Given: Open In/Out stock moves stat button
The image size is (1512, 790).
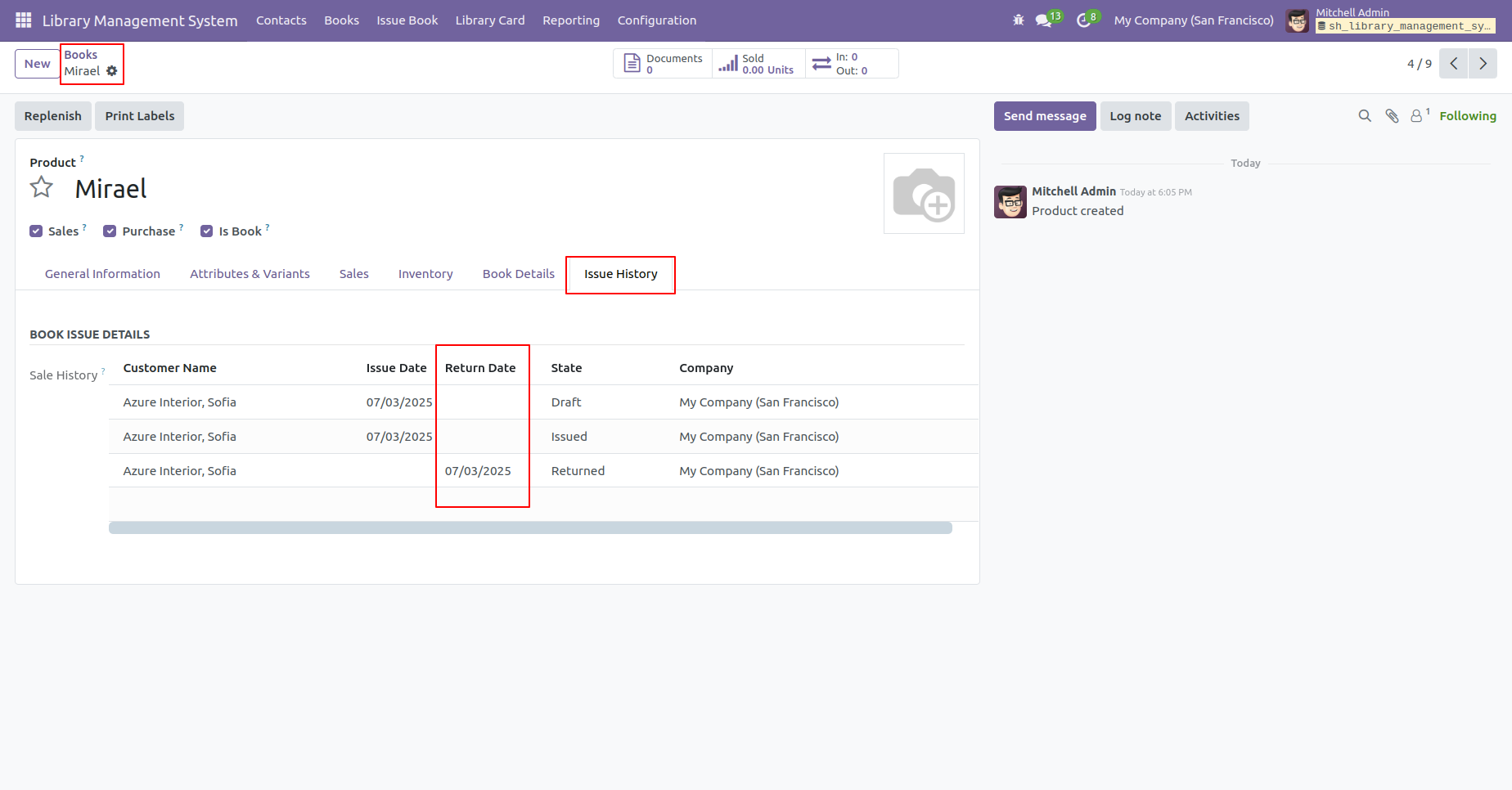Looking at the screenshot, I should coord(852,64).
